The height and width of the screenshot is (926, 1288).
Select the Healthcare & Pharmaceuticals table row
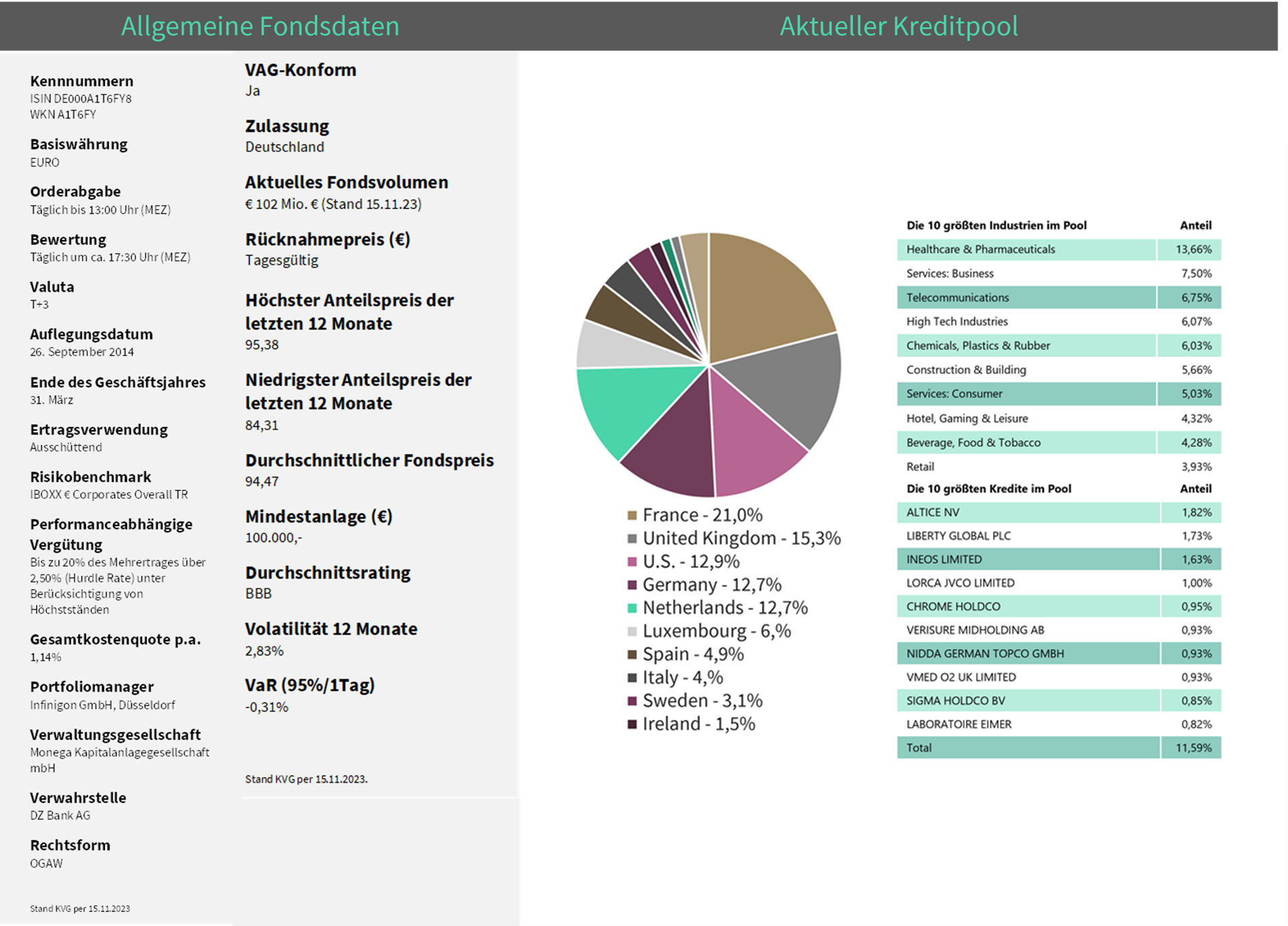pyautogui.click(x=1059, y=250)
